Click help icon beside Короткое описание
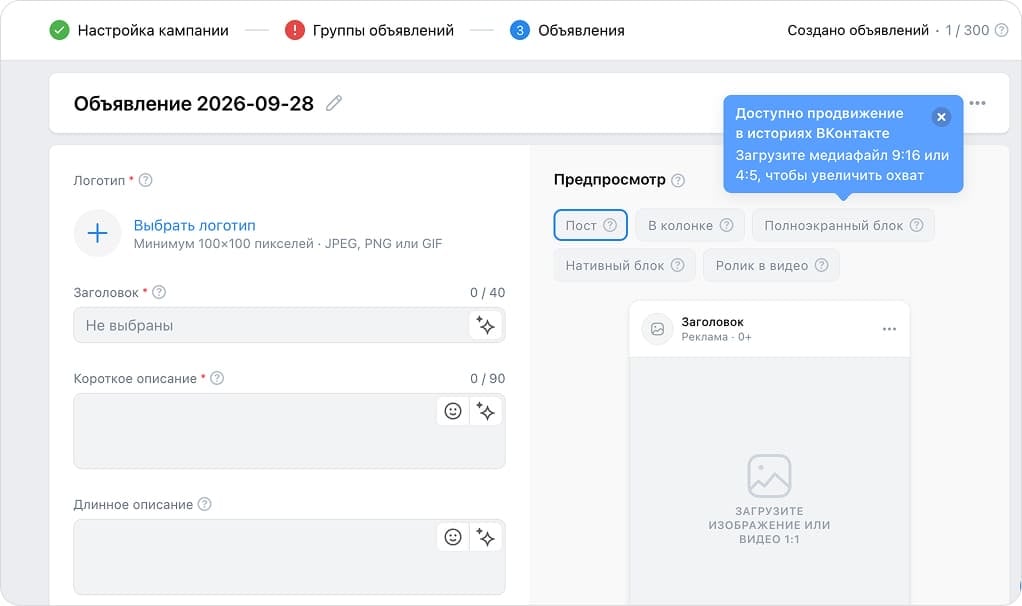Image resolution: width=1022 pixels, height=606 pixels. tap(217, 378)
